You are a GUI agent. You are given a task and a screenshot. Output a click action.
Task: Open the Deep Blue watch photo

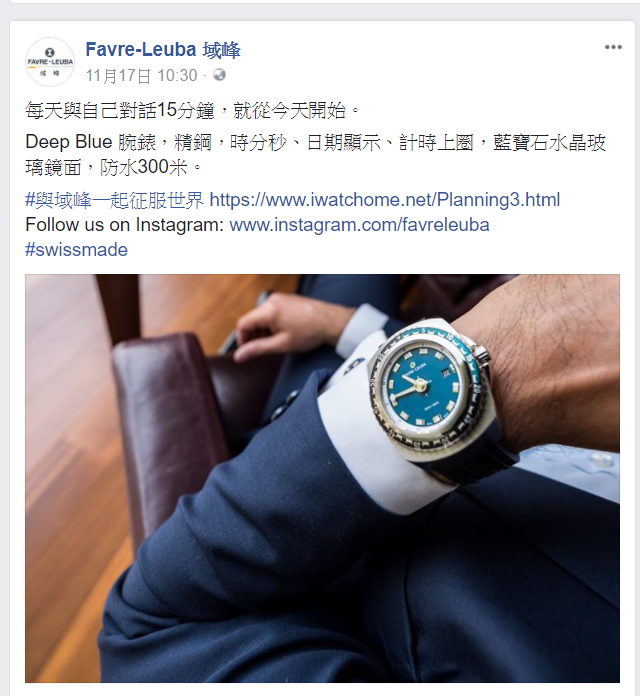coord(322,478)
